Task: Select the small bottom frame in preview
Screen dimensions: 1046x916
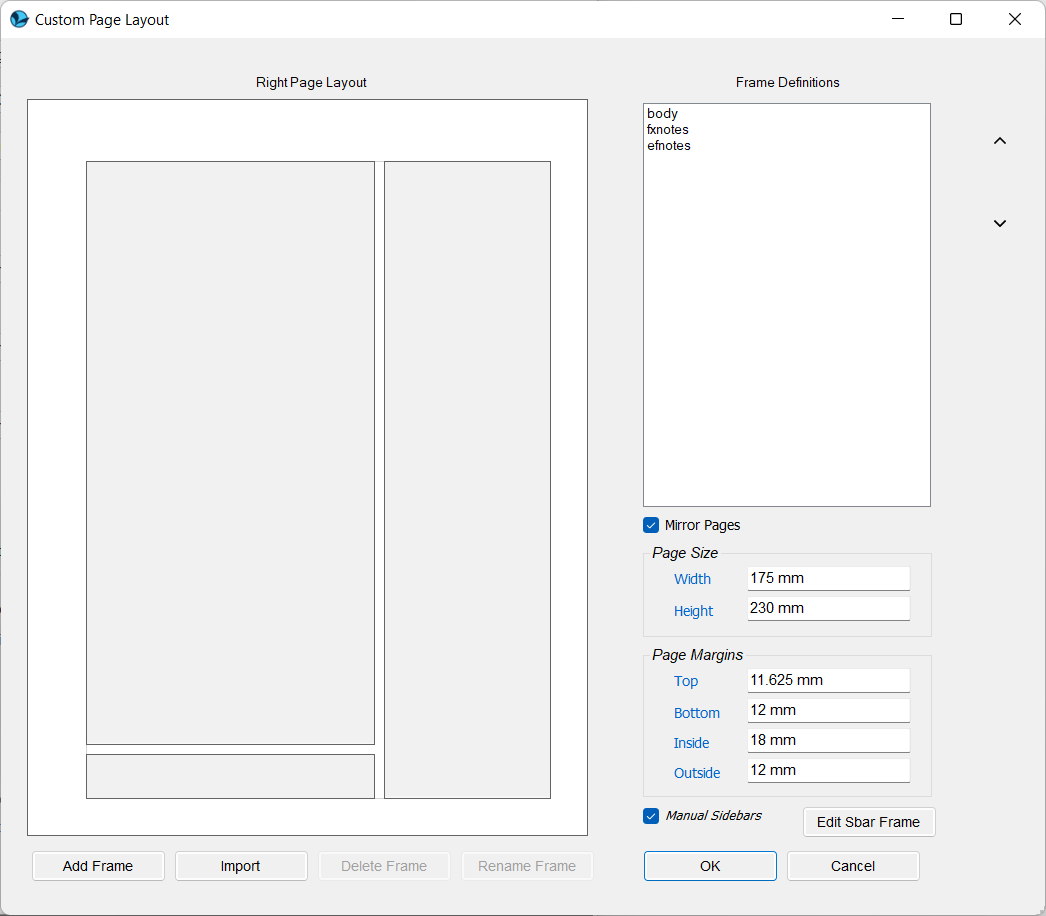Action: 230,777
